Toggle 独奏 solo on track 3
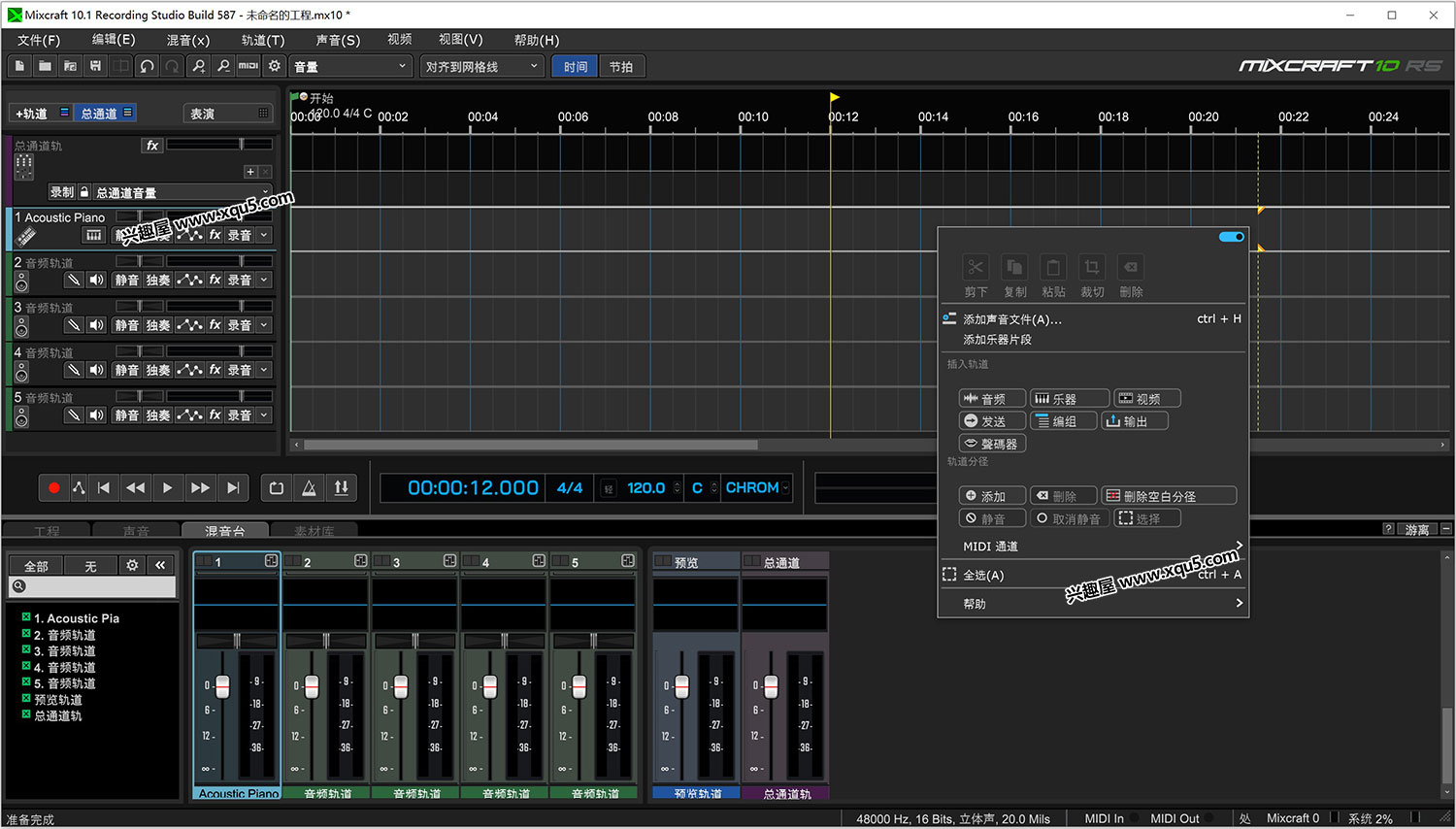 click(158, 325)
